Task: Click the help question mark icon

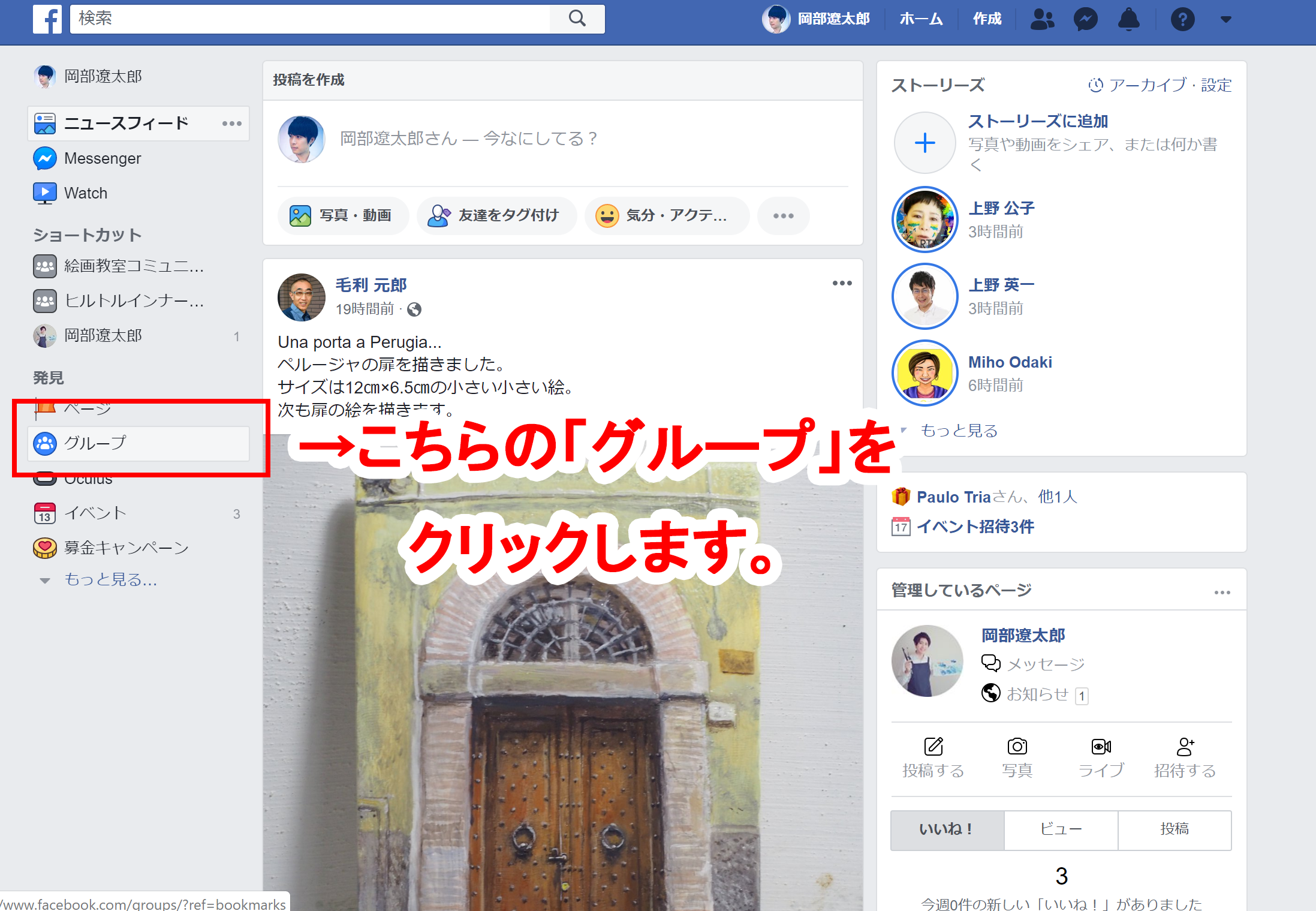Action: [1182, 19]
